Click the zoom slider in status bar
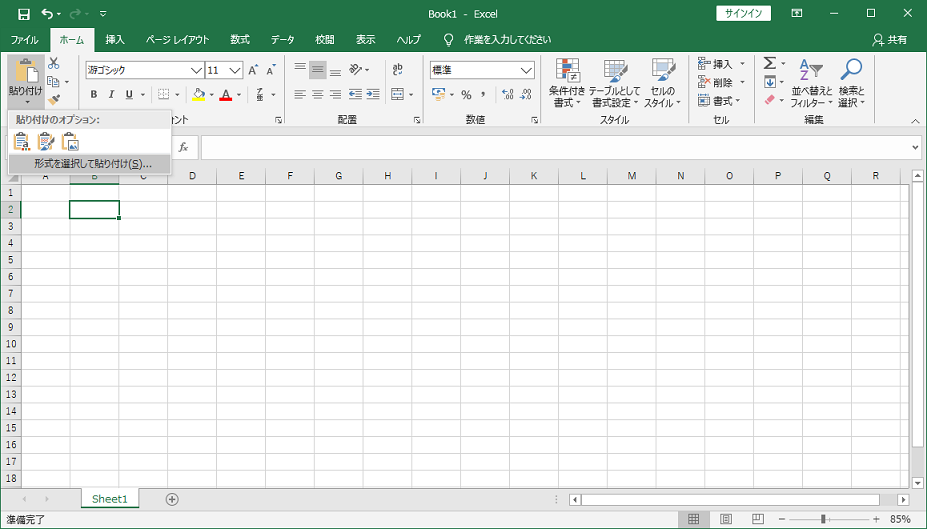The image size is (927, 529). pyautogui.click(x=823, y=519)
